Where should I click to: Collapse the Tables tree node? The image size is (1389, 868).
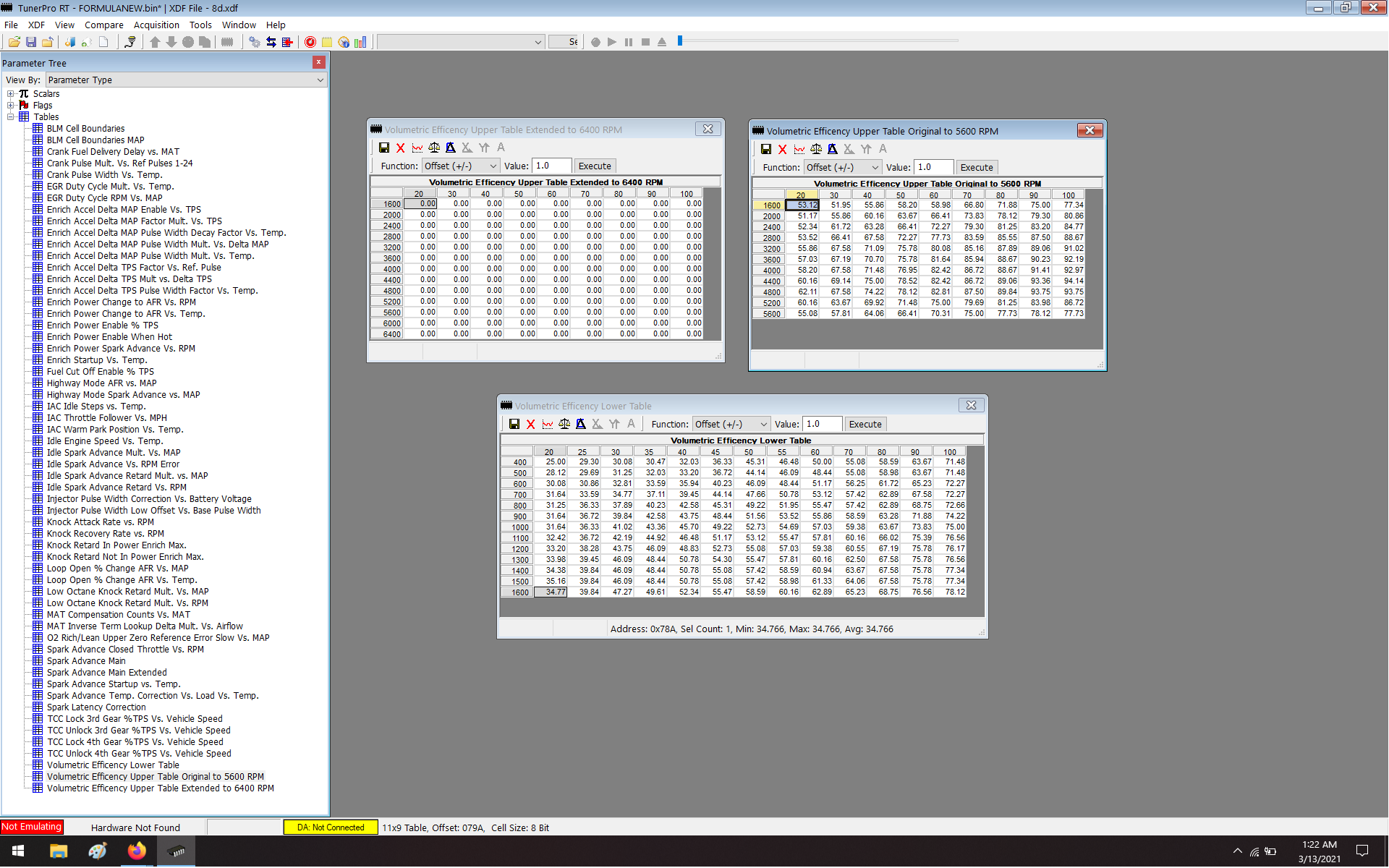point(11,117)
